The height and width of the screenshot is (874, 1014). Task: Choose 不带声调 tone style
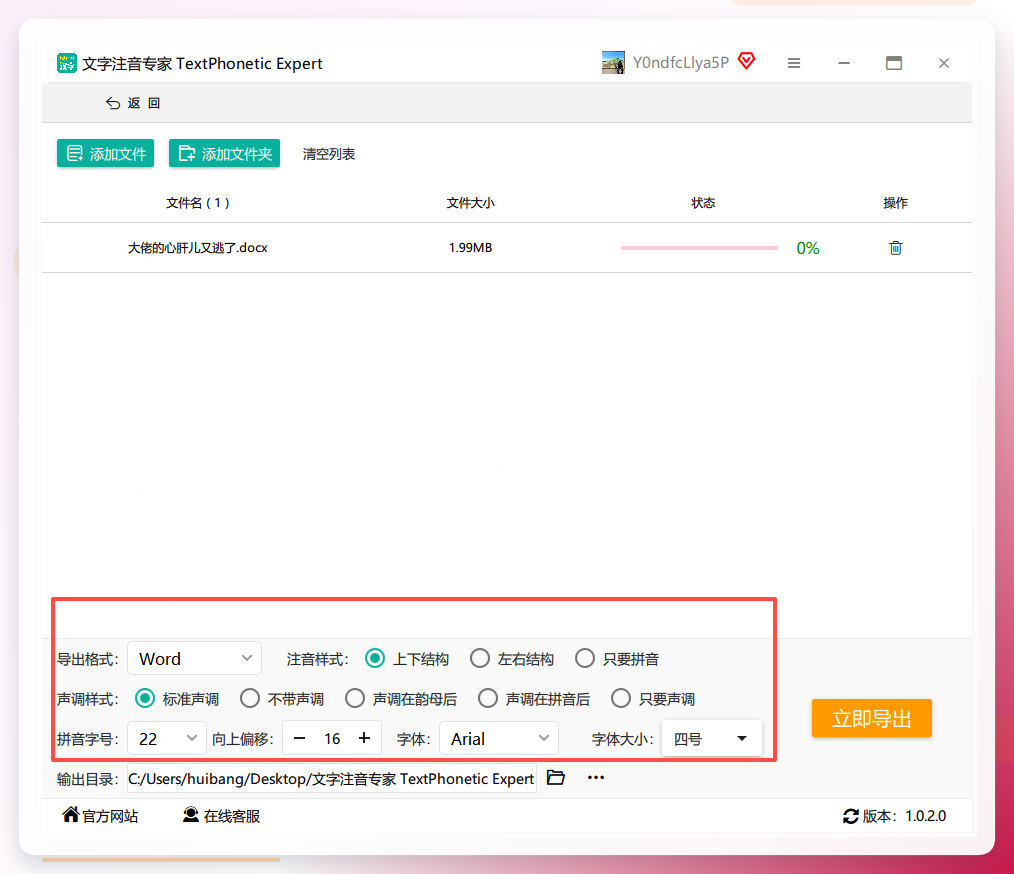coord(282,699)
